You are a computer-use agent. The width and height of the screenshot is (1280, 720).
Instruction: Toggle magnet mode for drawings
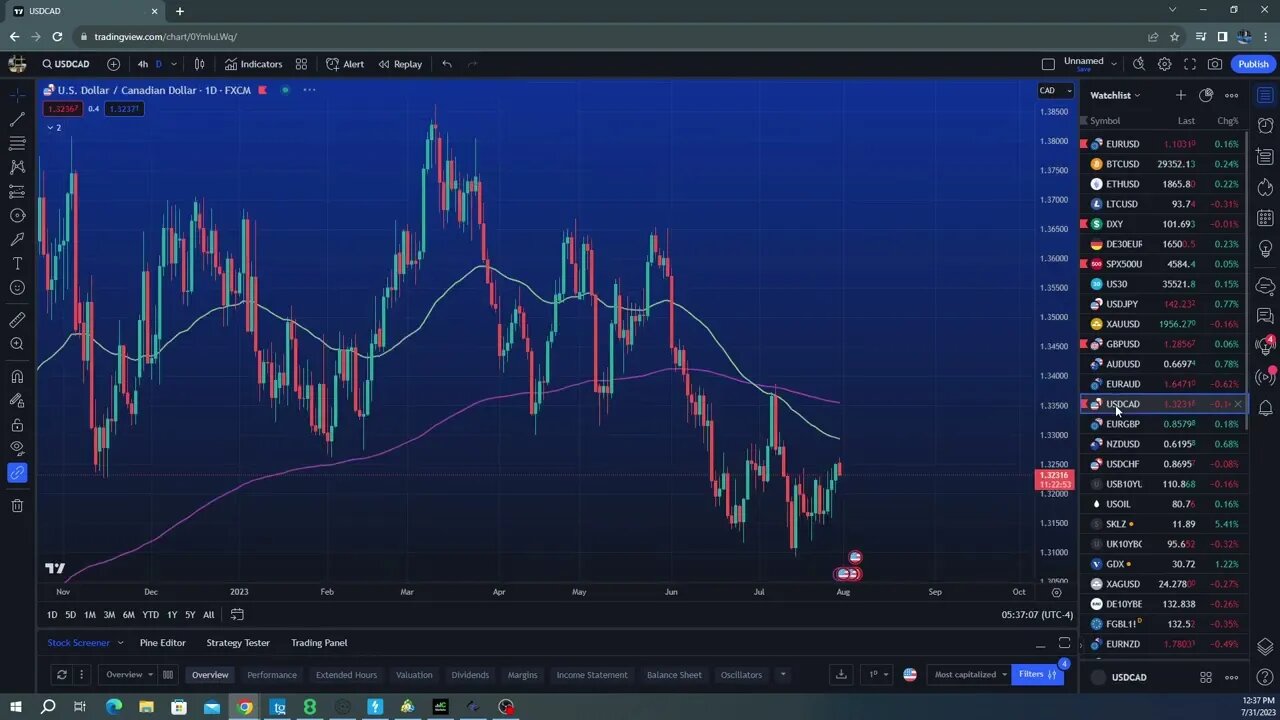point(17,376)
